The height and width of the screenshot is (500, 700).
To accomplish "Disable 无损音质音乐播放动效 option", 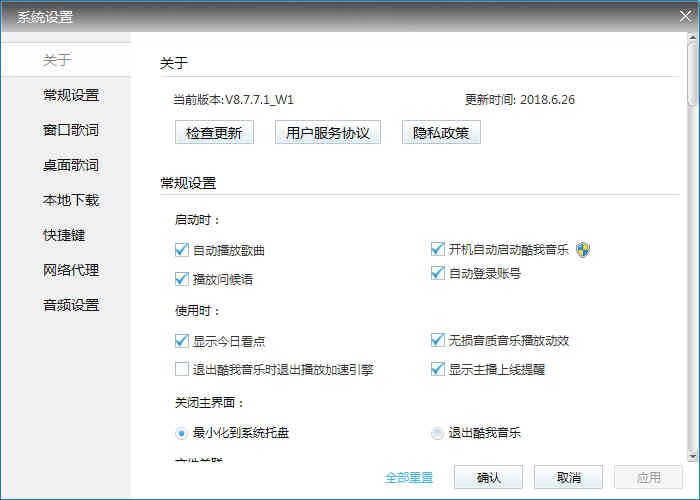I will [x=437, y=341].
